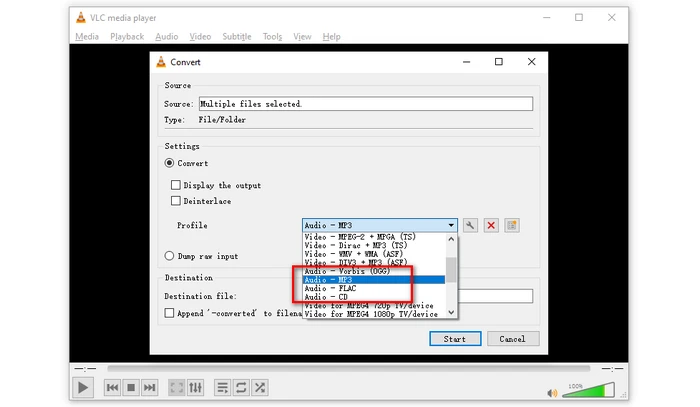Click the Play button in VLC controls
The height and width of the screenshot is (407, 700).
[x=83, y=387]
